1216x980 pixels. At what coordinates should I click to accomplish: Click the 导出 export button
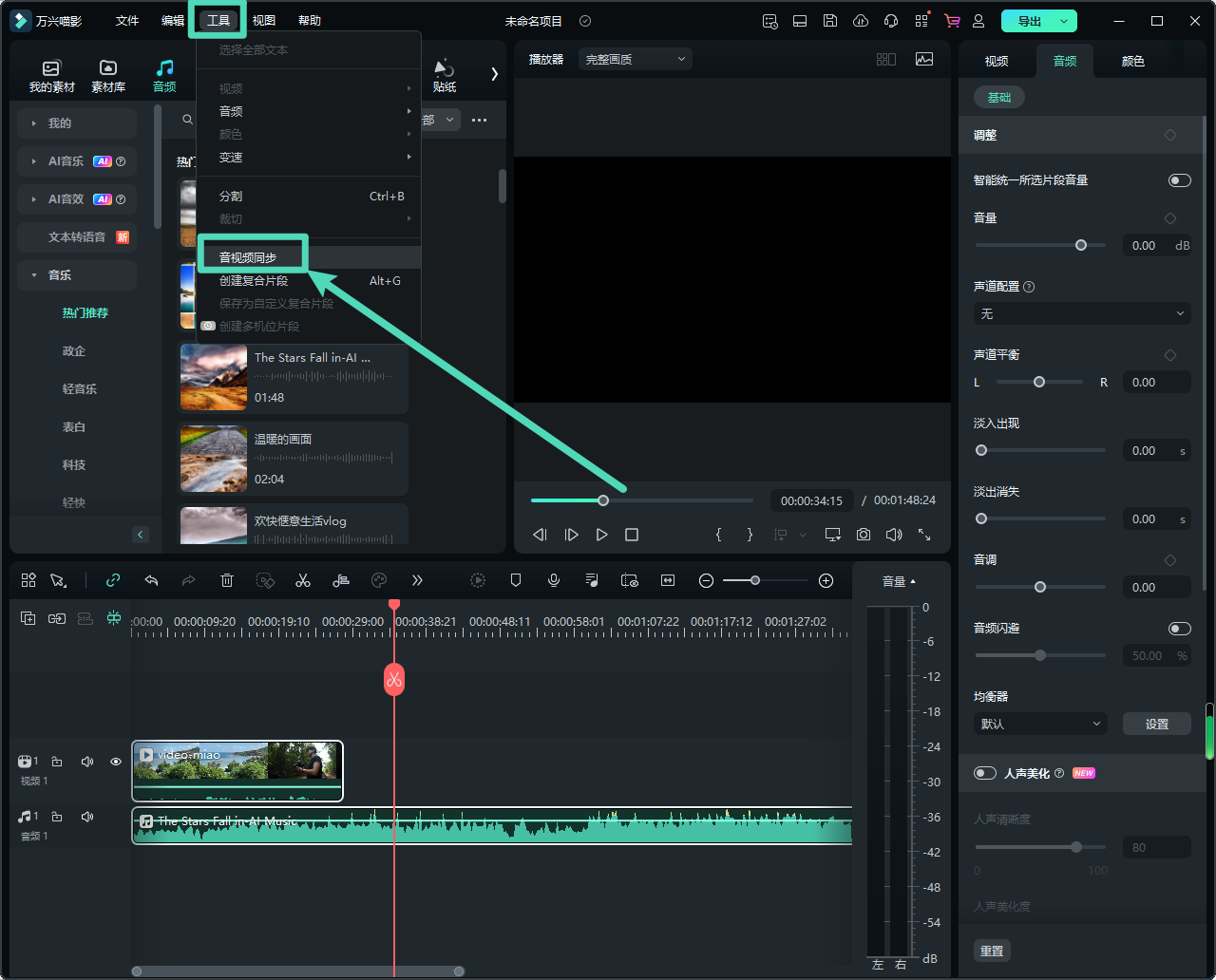(1029, 21)
